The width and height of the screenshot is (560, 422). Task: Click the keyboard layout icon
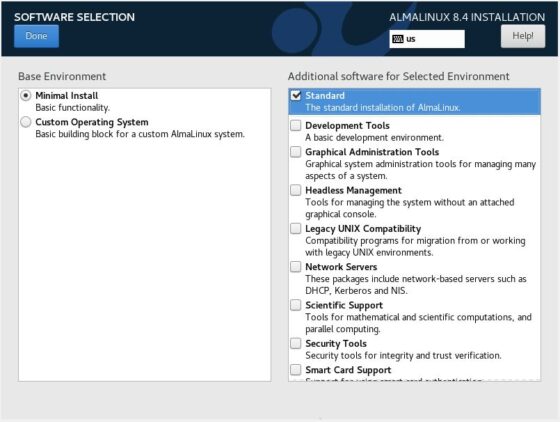pyautogui.click(x=398, y=39)
